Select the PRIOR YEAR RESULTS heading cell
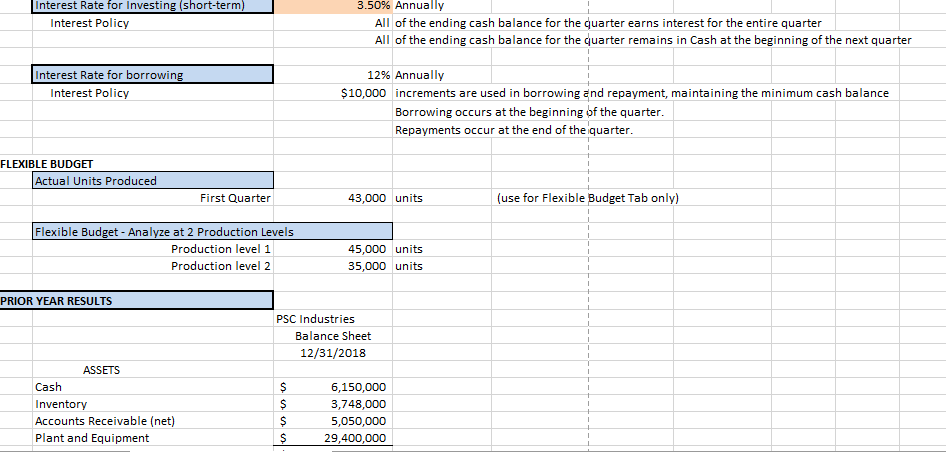This screenshot has width=946, height=452. coord(136,301)
